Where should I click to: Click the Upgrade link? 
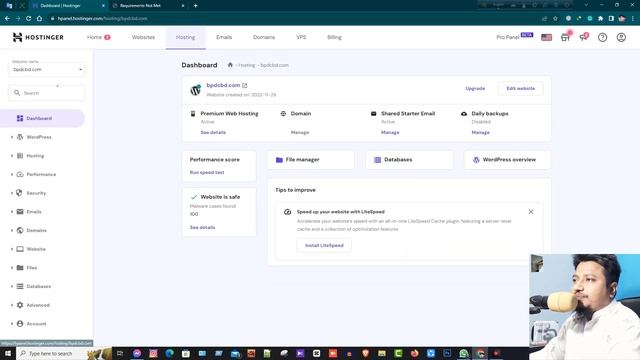tap(475, 89)
